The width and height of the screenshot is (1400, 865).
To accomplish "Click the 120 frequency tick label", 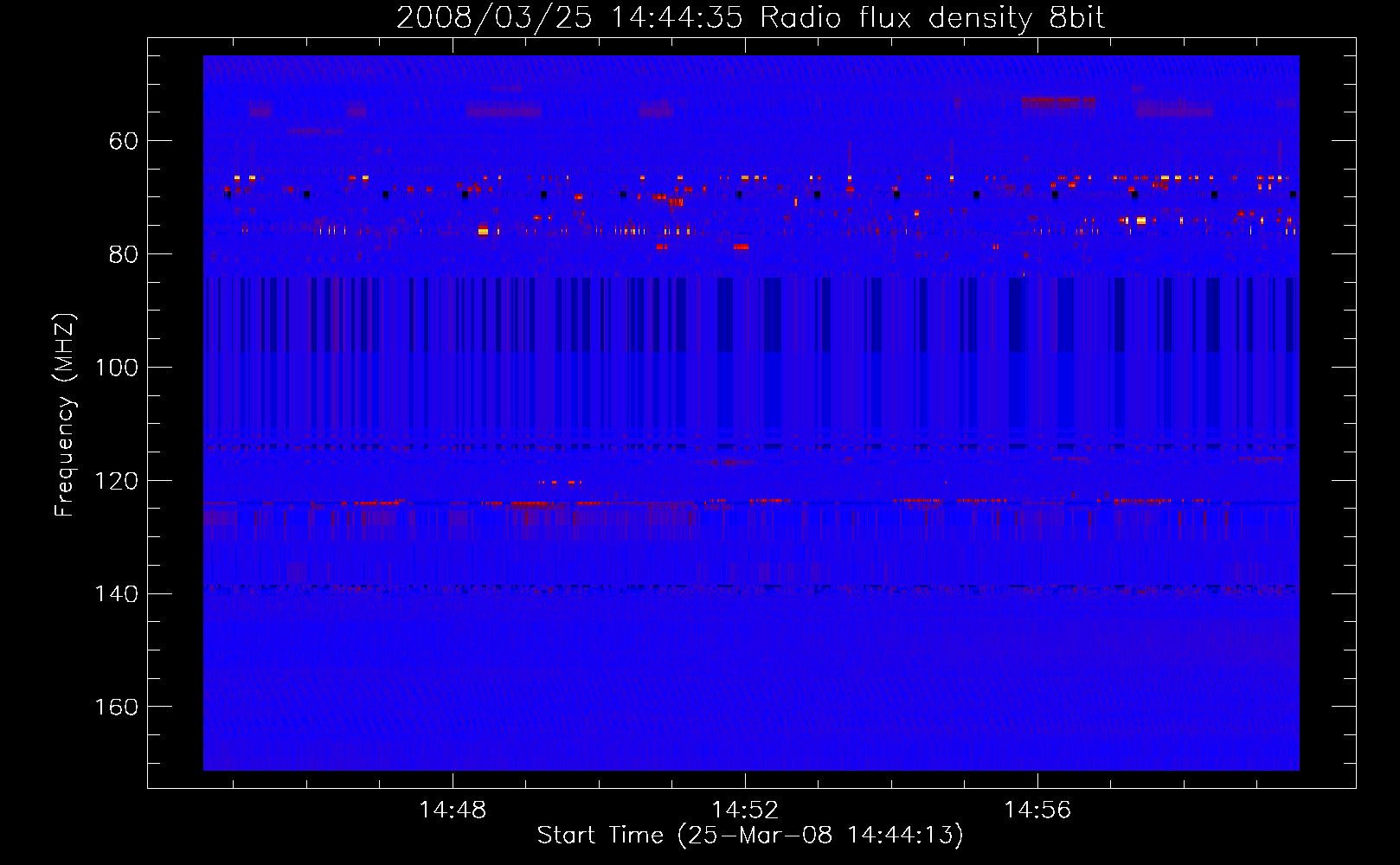I will [x=117, y=481].
